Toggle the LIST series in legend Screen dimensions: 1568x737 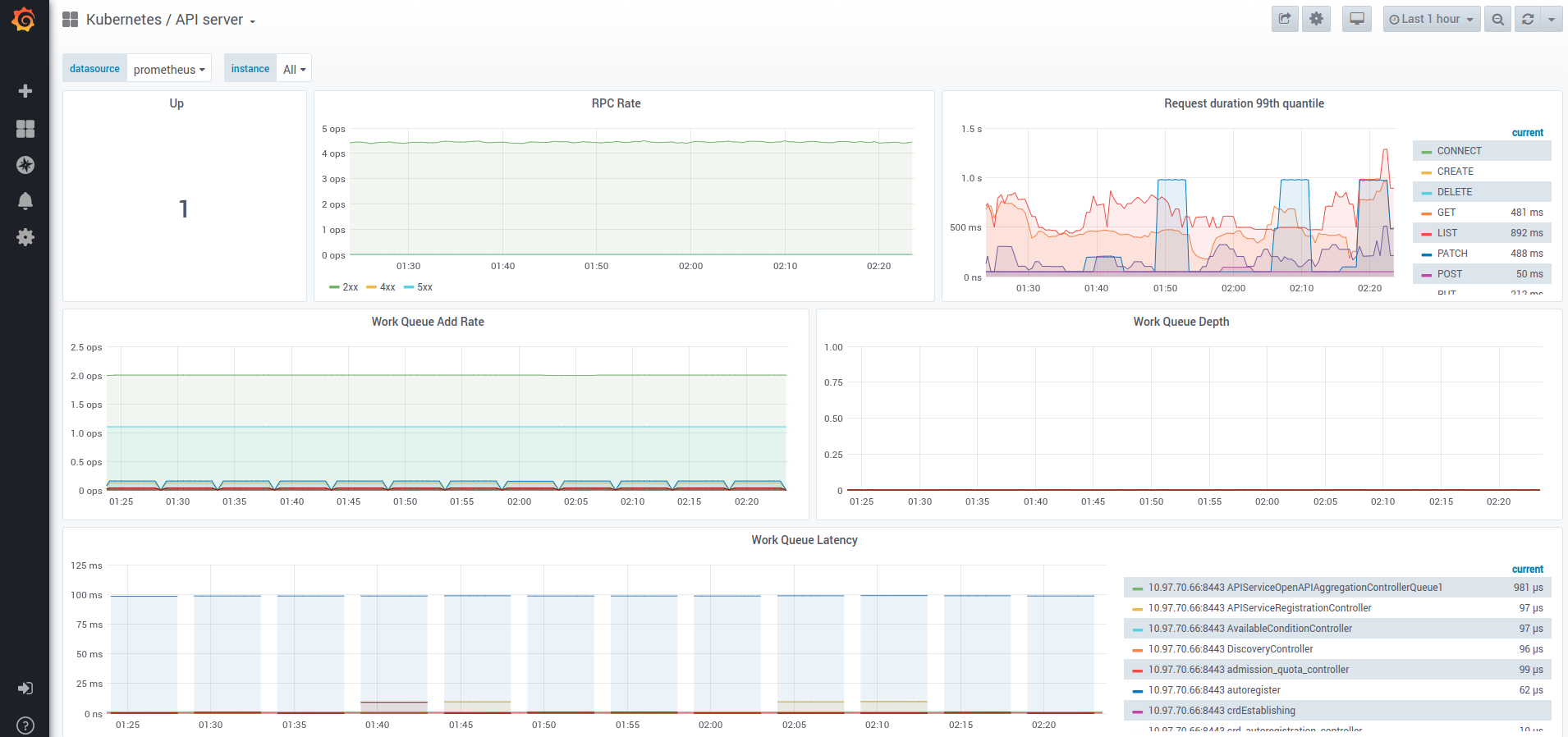click(1447, 233)
